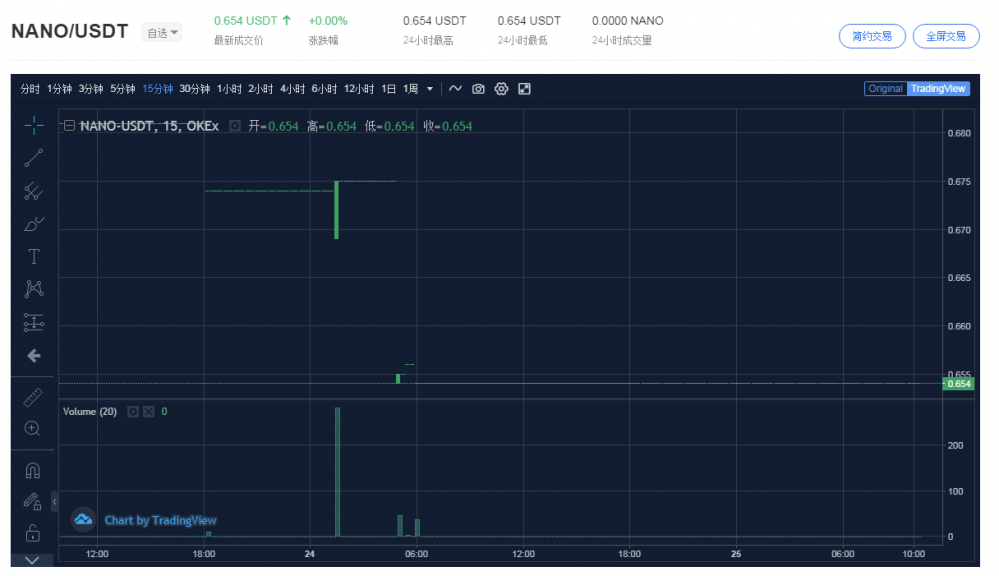Select the Text annotation tool
This screenshot has height=576, width=999.
33,256
